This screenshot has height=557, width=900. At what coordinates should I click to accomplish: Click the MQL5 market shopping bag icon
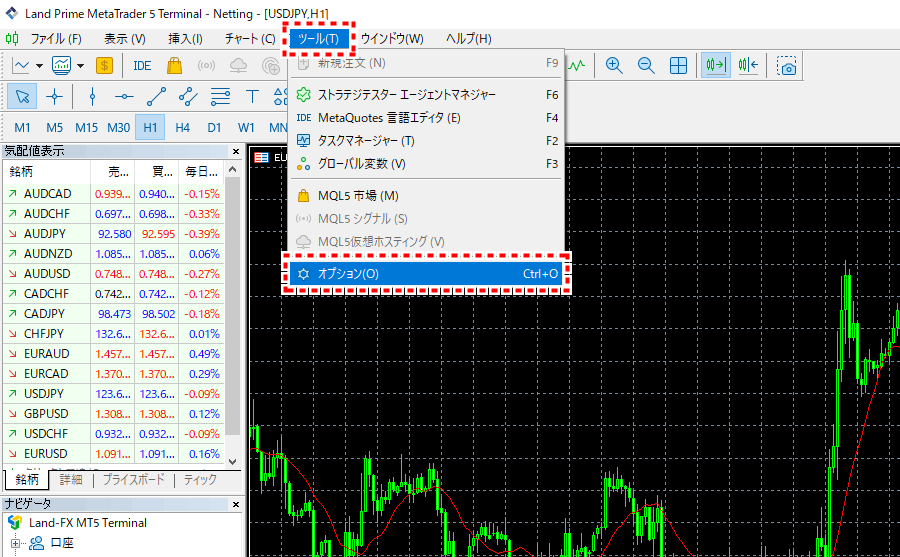tap(174, 65)
